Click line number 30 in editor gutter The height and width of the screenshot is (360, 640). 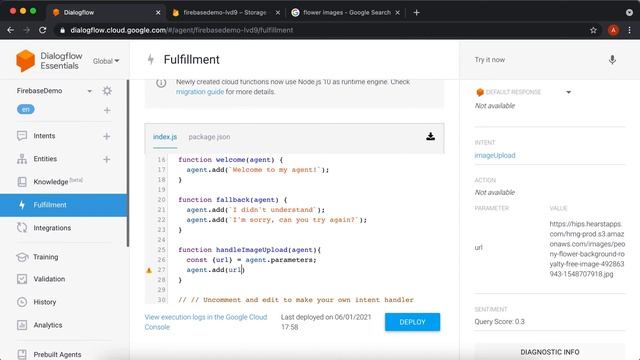(162, 300)
